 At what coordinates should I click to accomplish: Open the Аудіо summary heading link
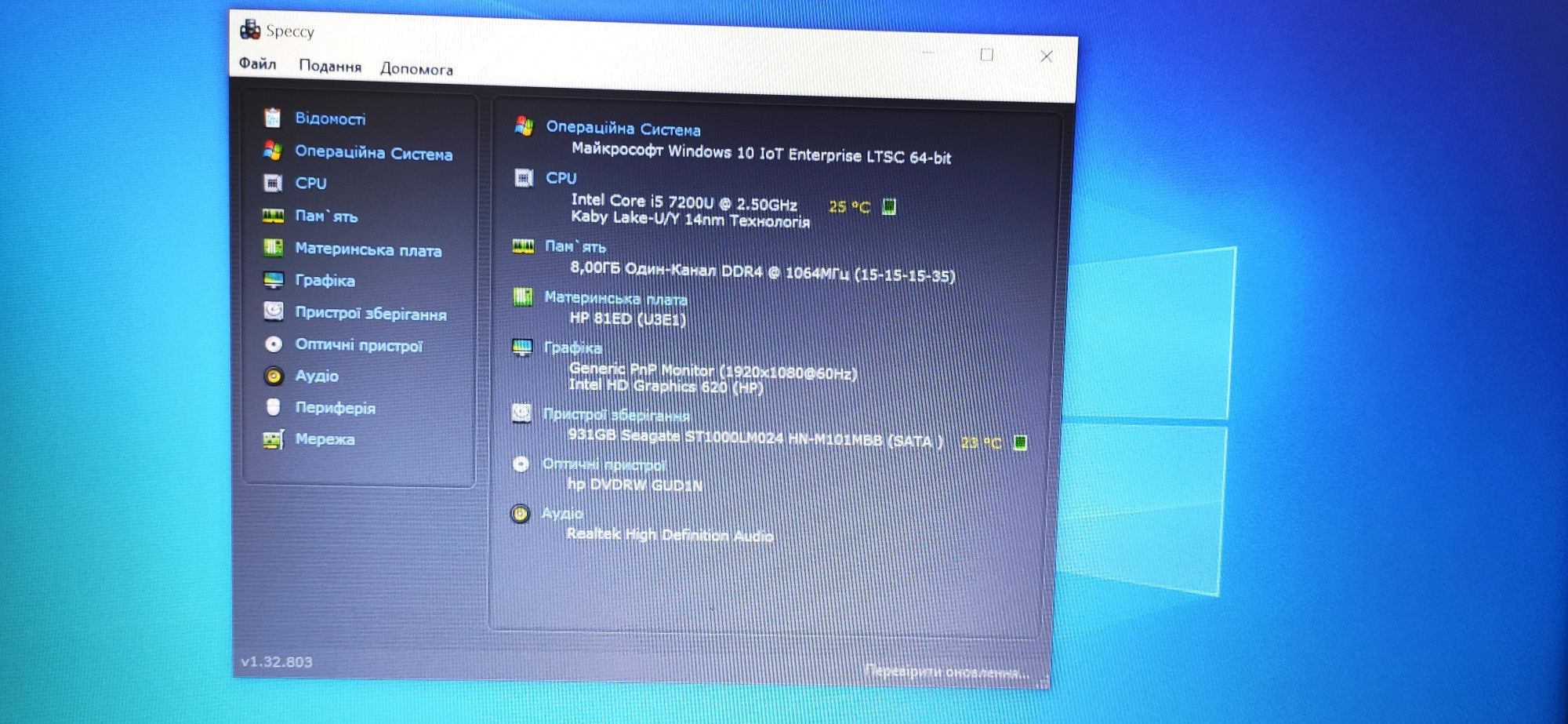pos(562,514)
